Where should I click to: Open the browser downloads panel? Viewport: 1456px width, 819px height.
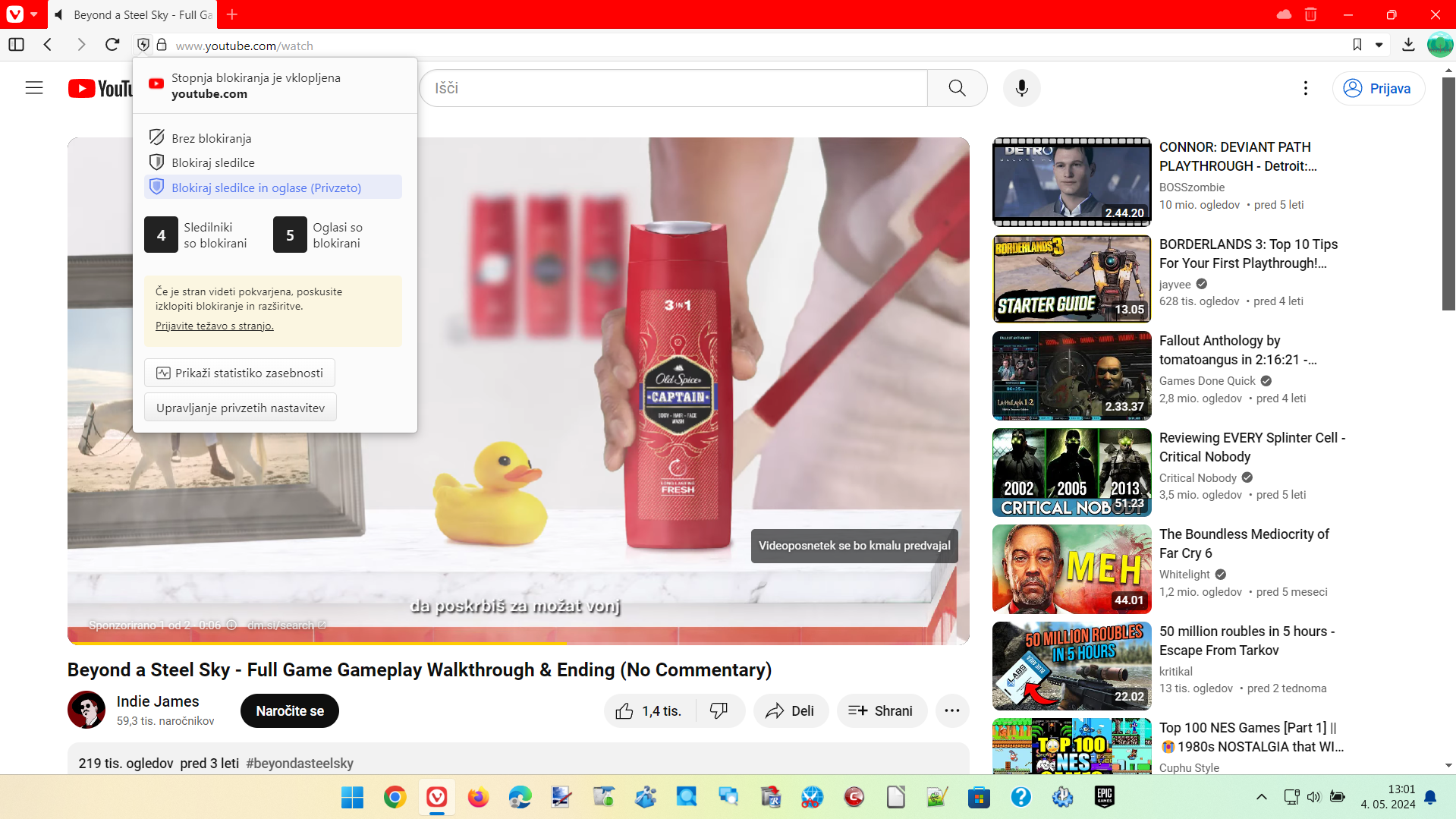pos(1408,45)
